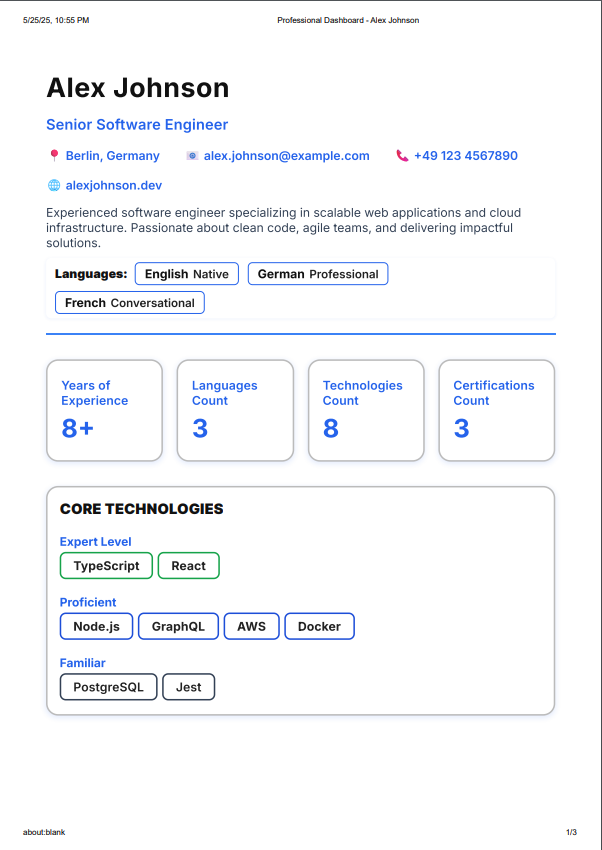Click the 8+ experience value
This screenshot has width=602, height=850.
[77, 428]
